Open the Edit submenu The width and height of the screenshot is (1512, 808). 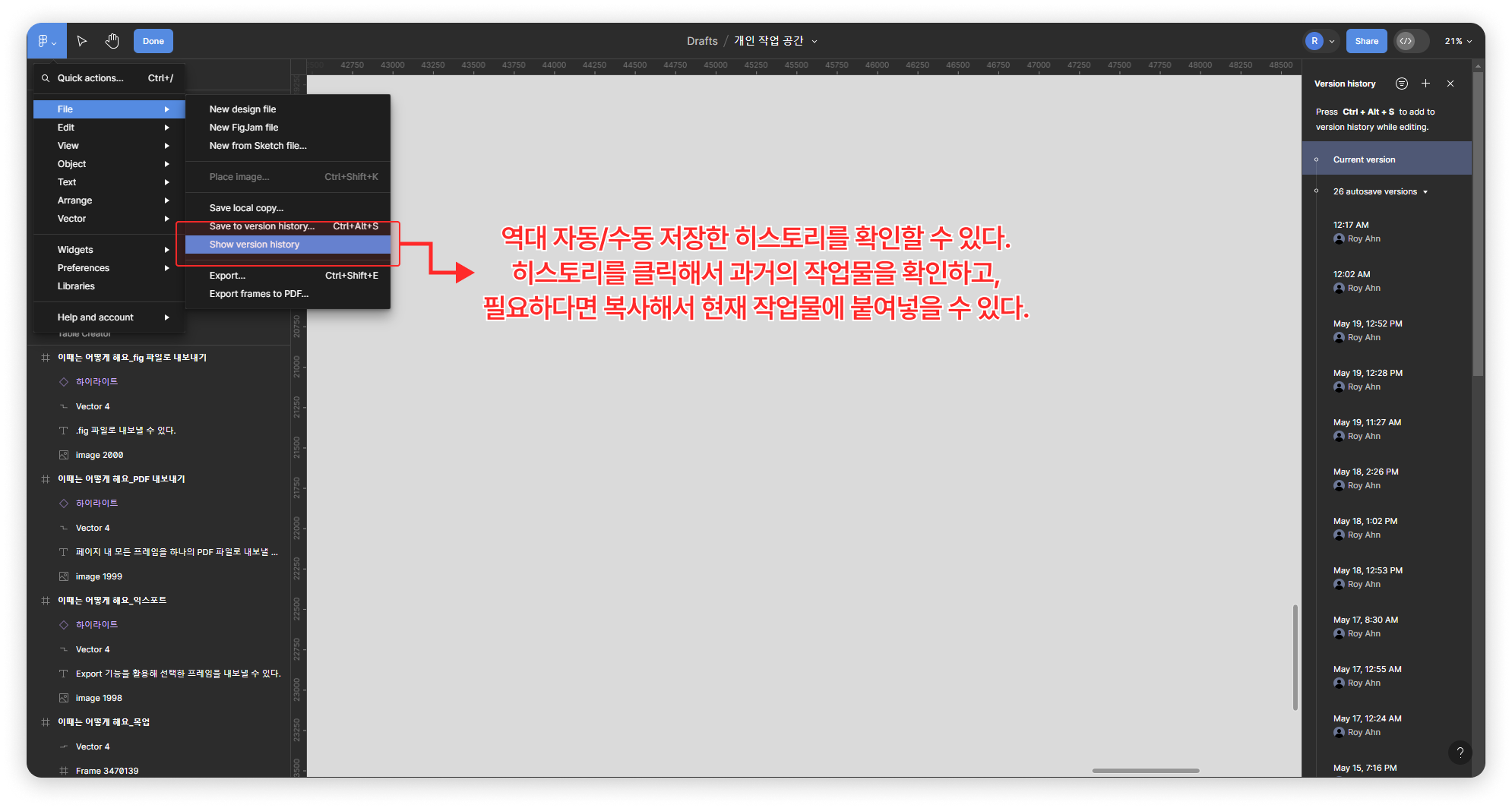click(x=109, y=128)
